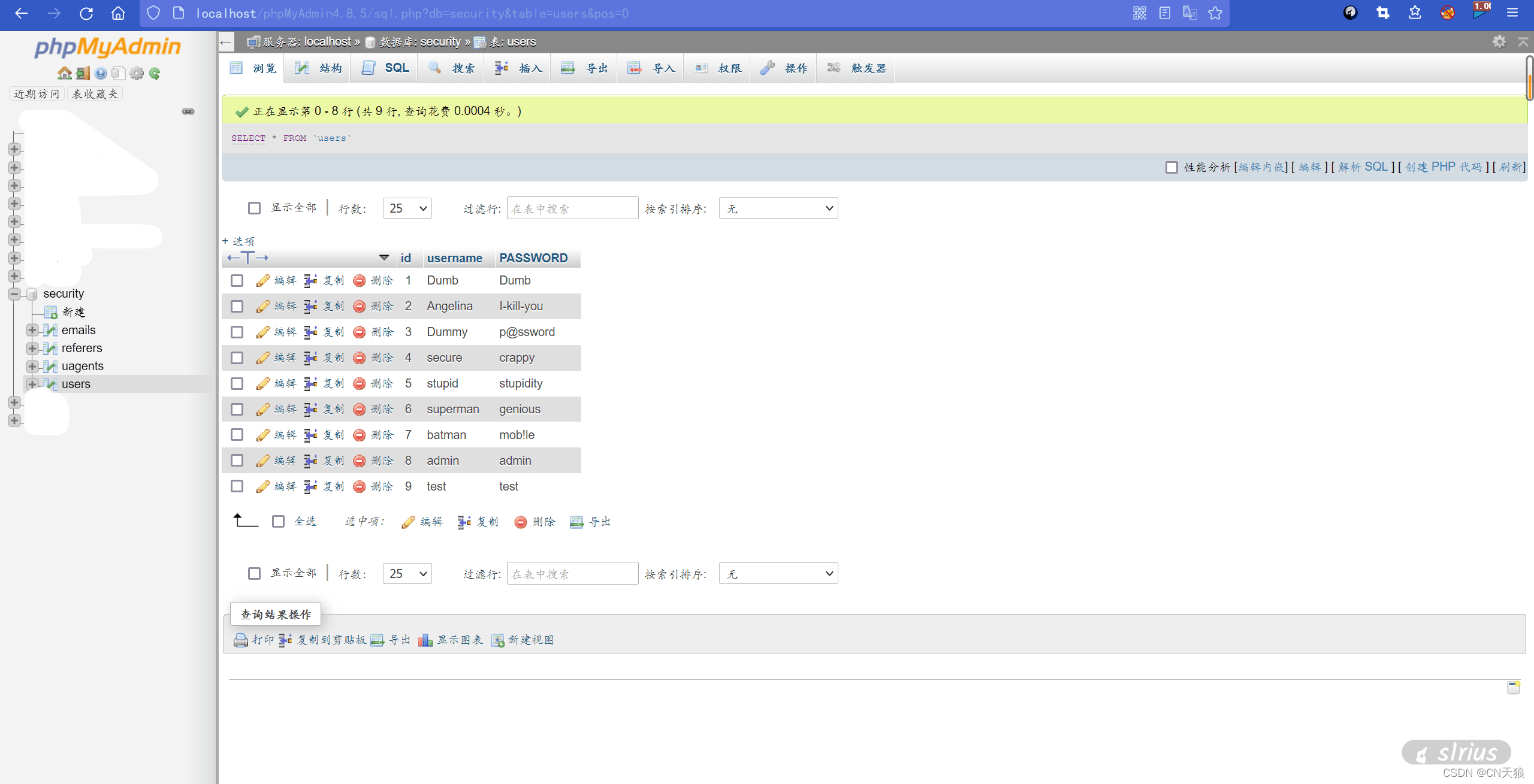Open the top row count dropdown
The width and height of the screenshot is (1534, 784).
[407, 208]
